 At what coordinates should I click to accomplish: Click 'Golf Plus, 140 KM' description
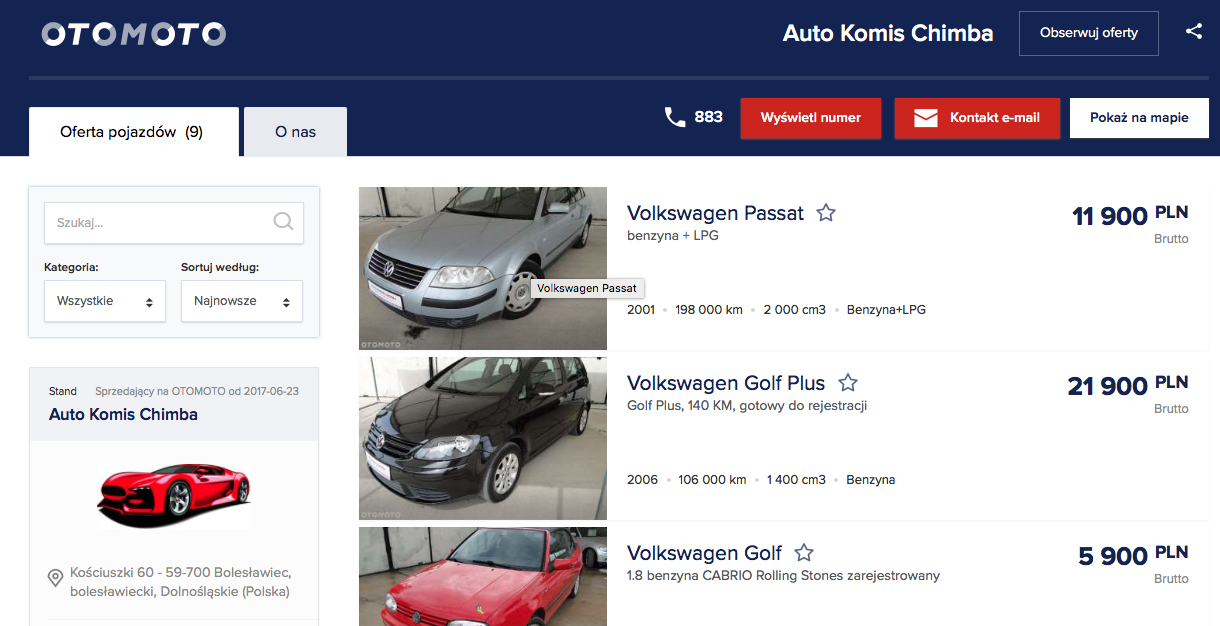point(747,406)
